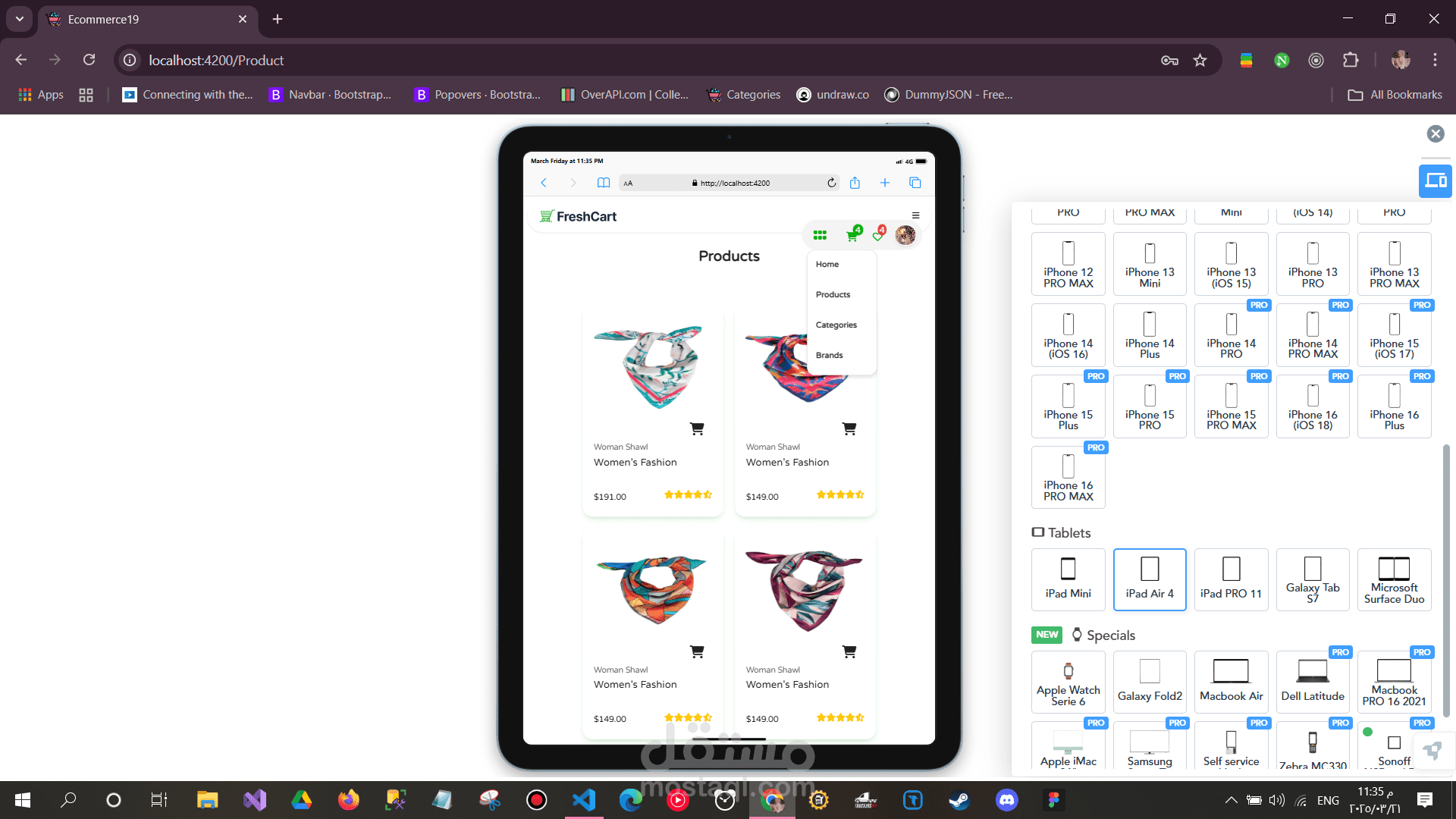Open the tab search chevron at top left
This screenshot has height=819, width=1456.
click(20, 20)
